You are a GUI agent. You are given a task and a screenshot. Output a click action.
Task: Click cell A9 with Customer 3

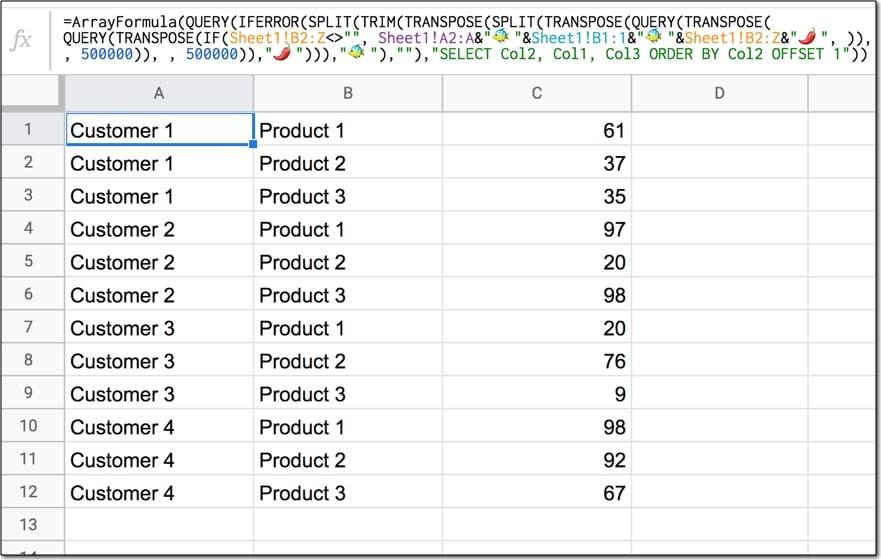(159, 393)
